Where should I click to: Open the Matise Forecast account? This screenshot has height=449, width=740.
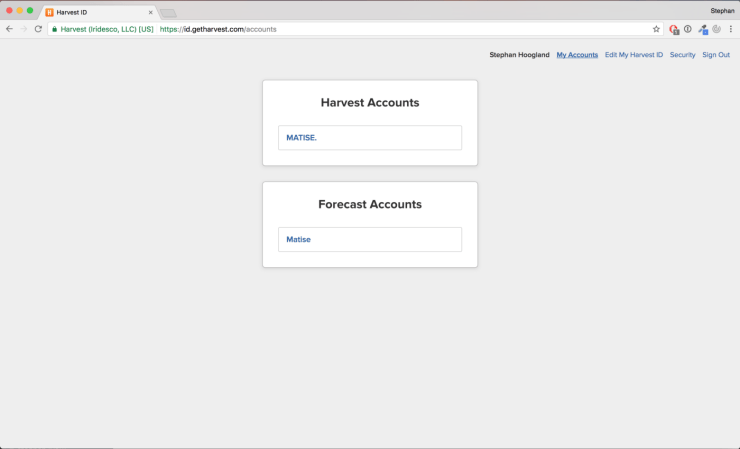click(370, 239)
